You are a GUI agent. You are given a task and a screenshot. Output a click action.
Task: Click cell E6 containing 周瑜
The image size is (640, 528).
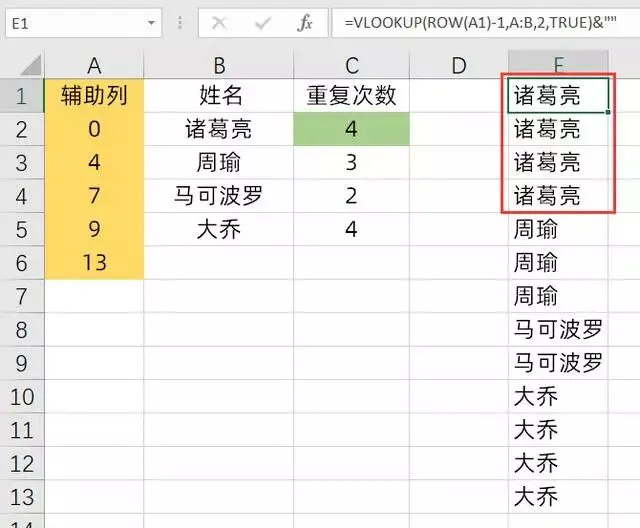pos(558,263)
